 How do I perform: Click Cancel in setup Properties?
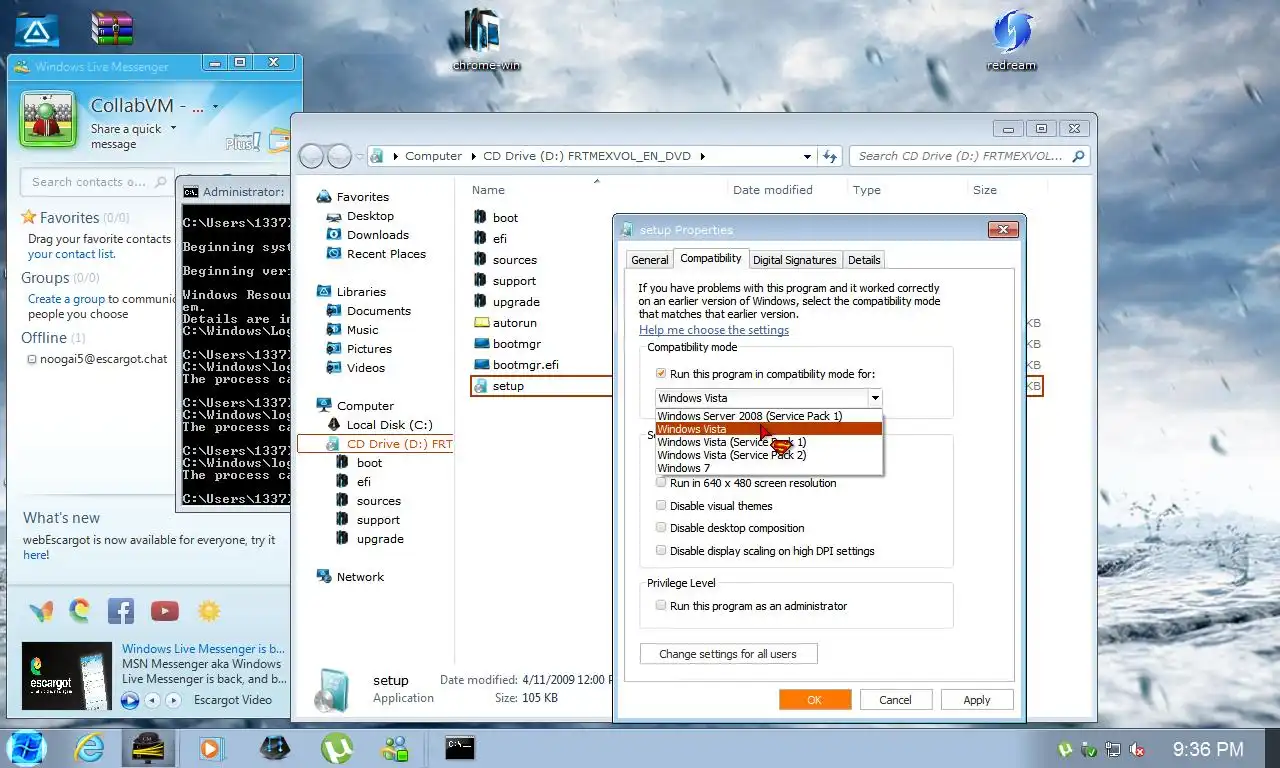[896, 700]
